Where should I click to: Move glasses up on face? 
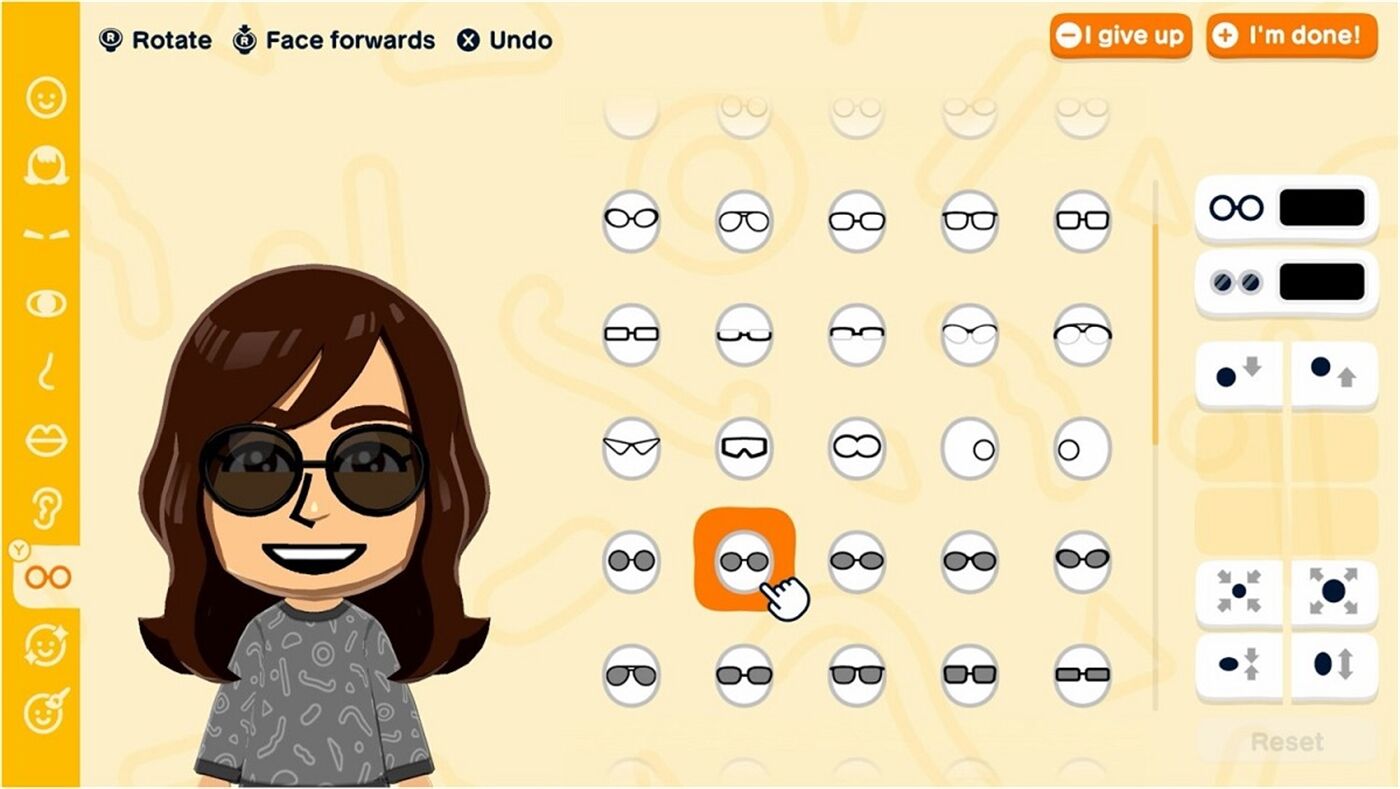(1334, 373)
